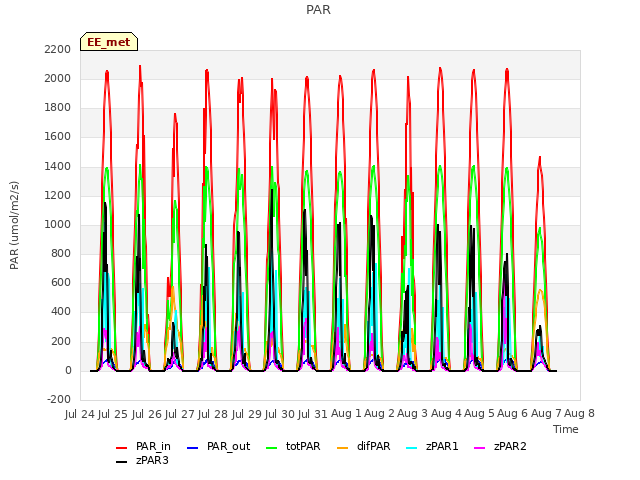The image size is (640, 480).
Task: Click the PAR (umol/m2/s) y-axis label
Action: point(14,225)
